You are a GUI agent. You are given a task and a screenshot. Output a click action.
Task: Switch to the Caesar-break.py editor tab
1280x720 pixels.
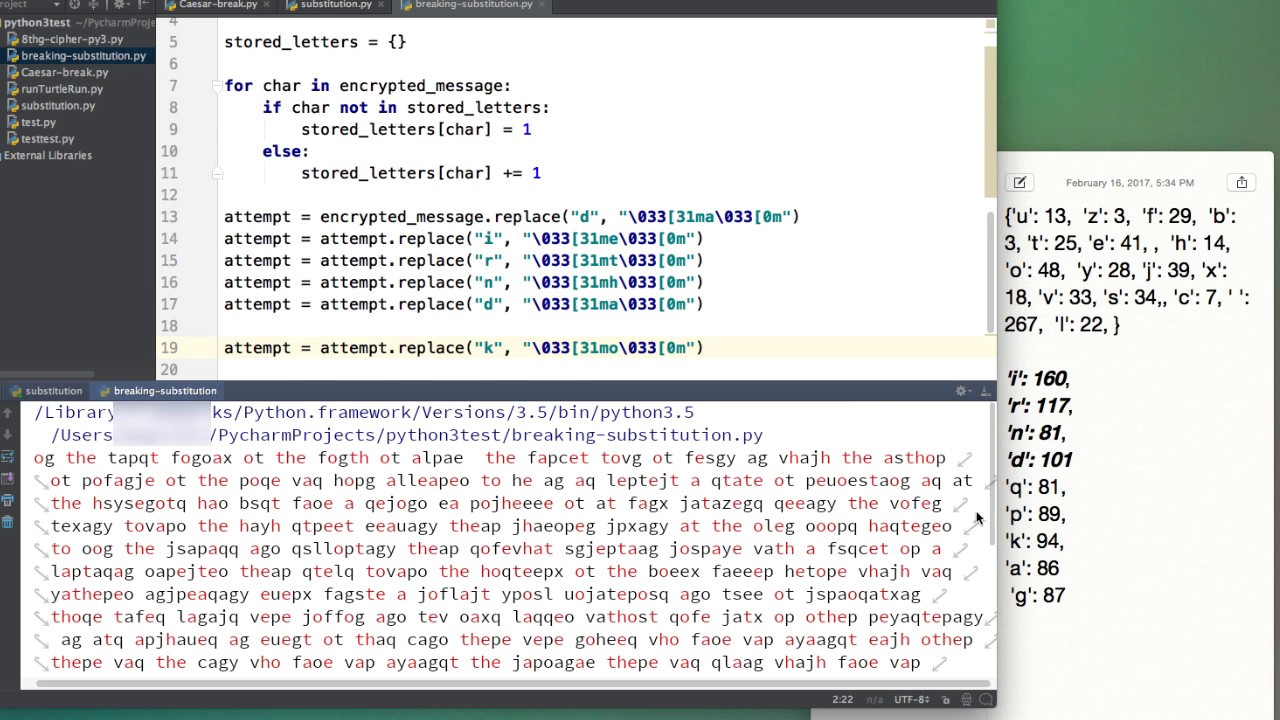tap(217, 5)
